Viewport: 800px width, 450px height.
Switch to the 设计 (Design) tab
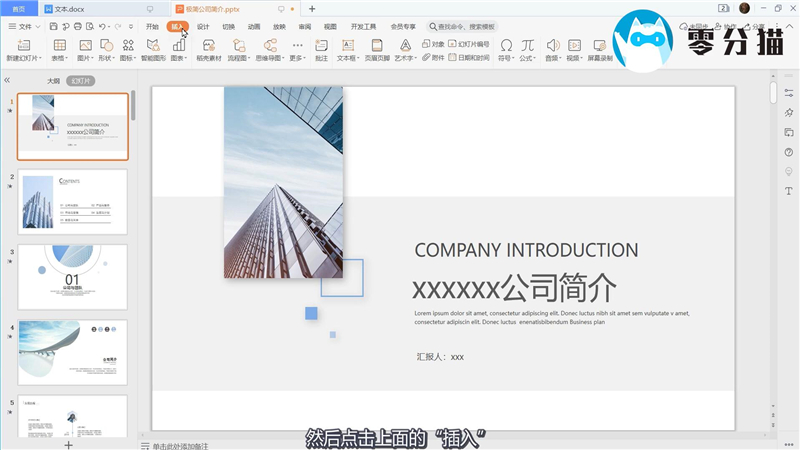pyautogui.click(x=203, y=26)
